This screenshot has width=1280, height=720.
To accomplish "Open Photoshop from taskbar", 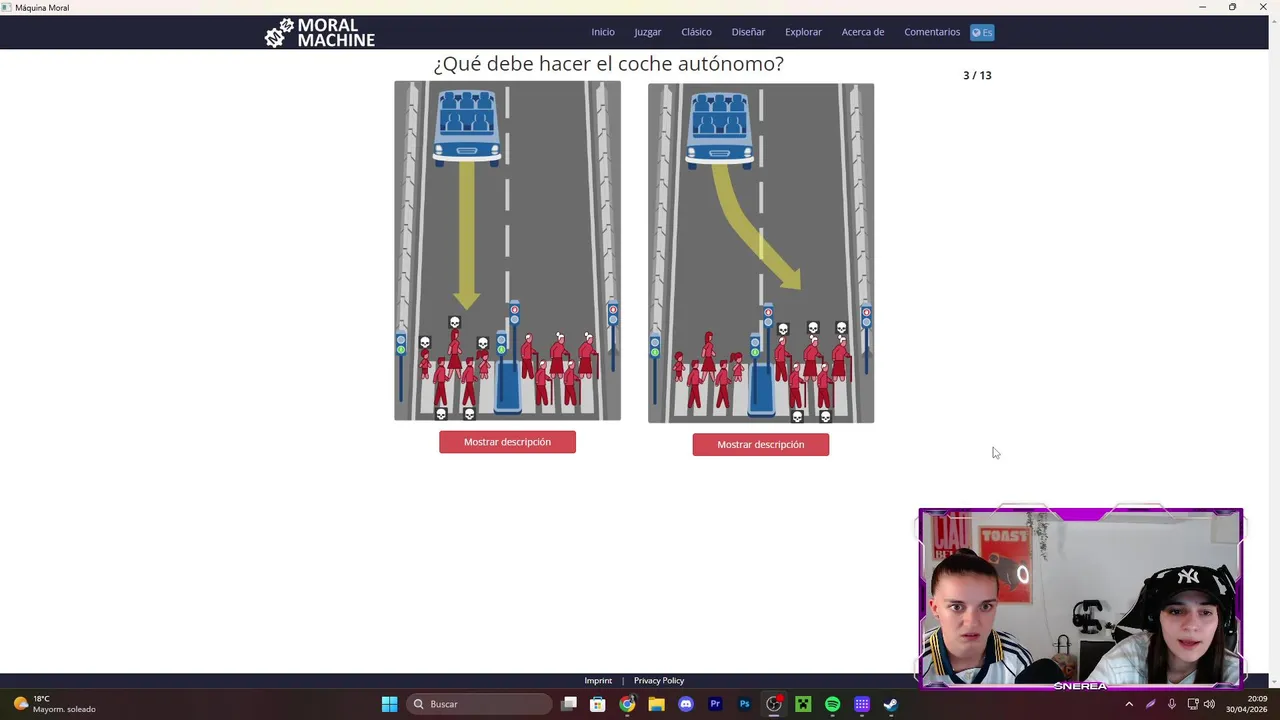I will pyautogui.click(x=744, y=704).
